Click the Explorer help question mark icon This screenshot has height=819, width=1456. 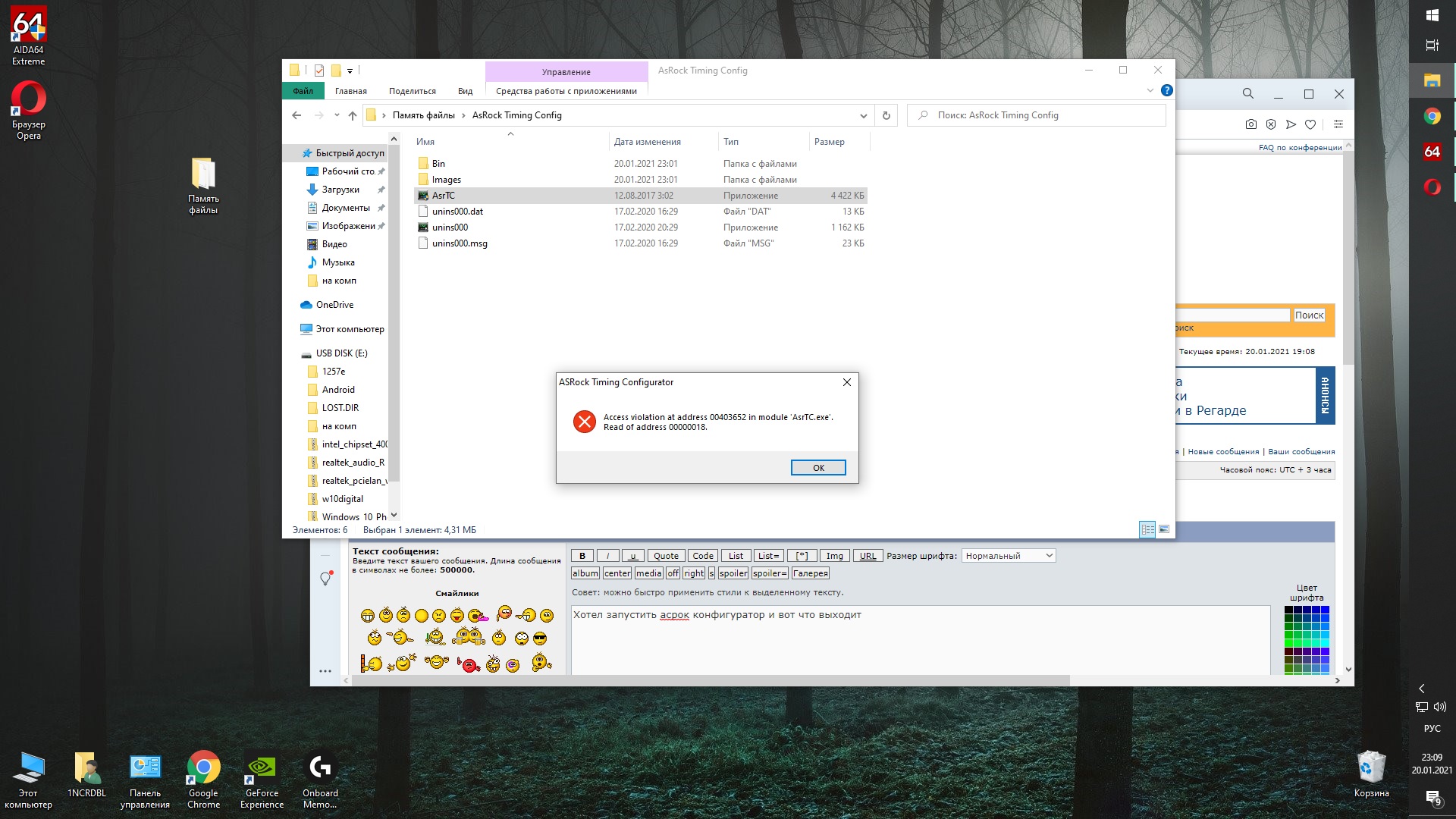(x=1167, y=91)
